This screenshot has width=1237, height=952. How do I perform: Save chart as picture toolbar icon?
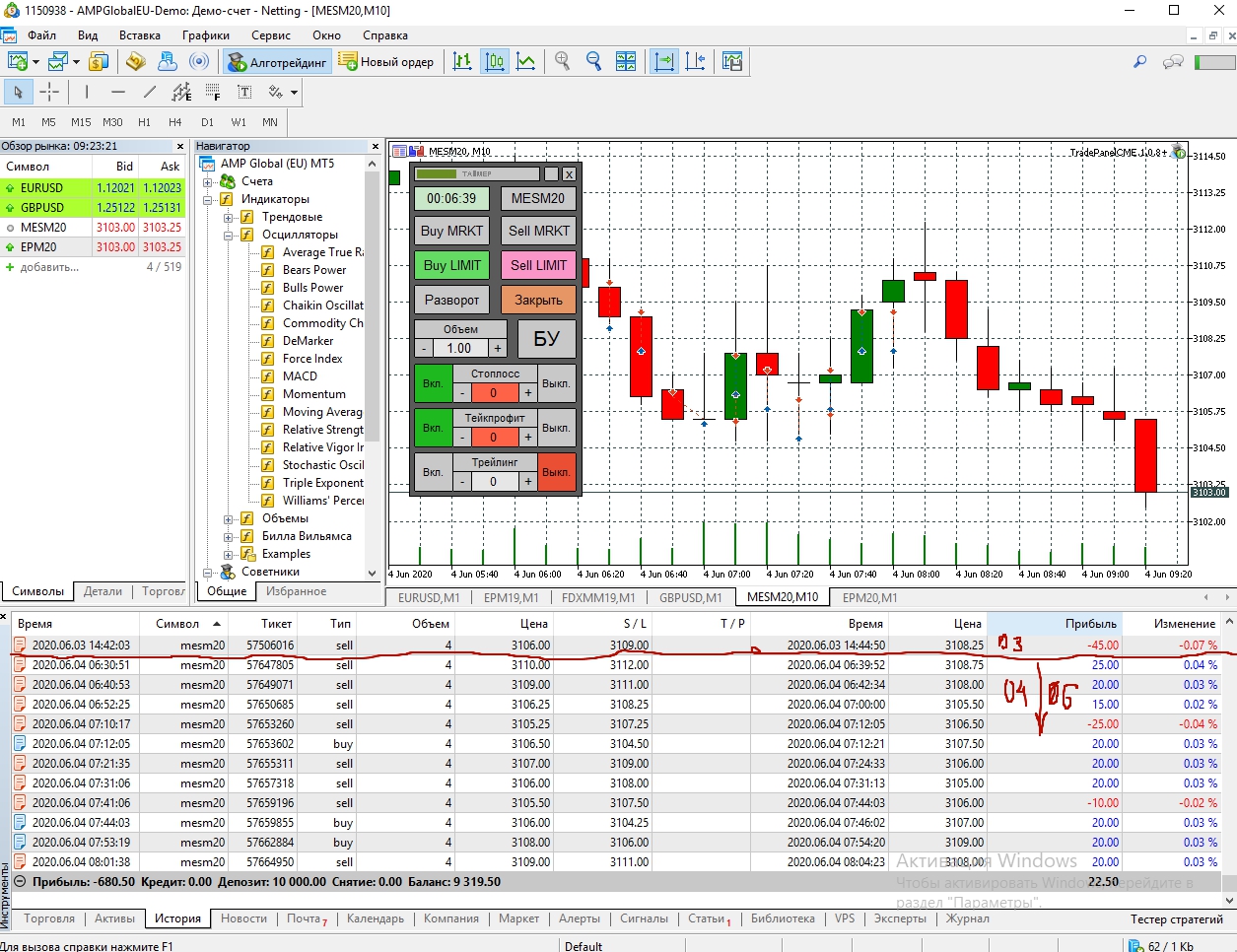(731, 62)
